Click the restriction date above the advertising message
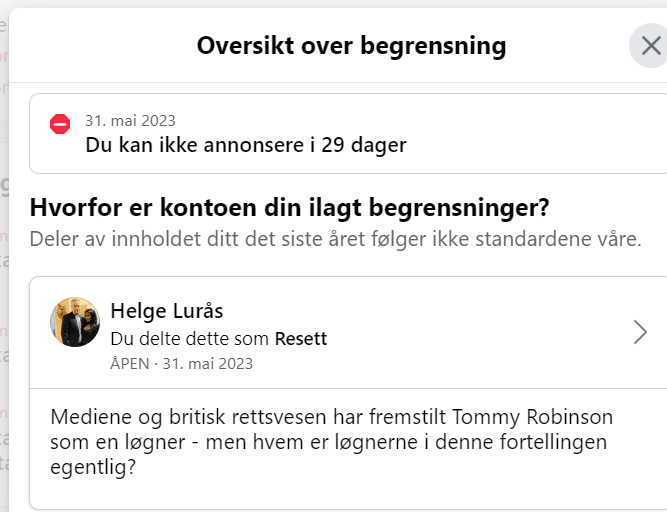 [130, 121]
